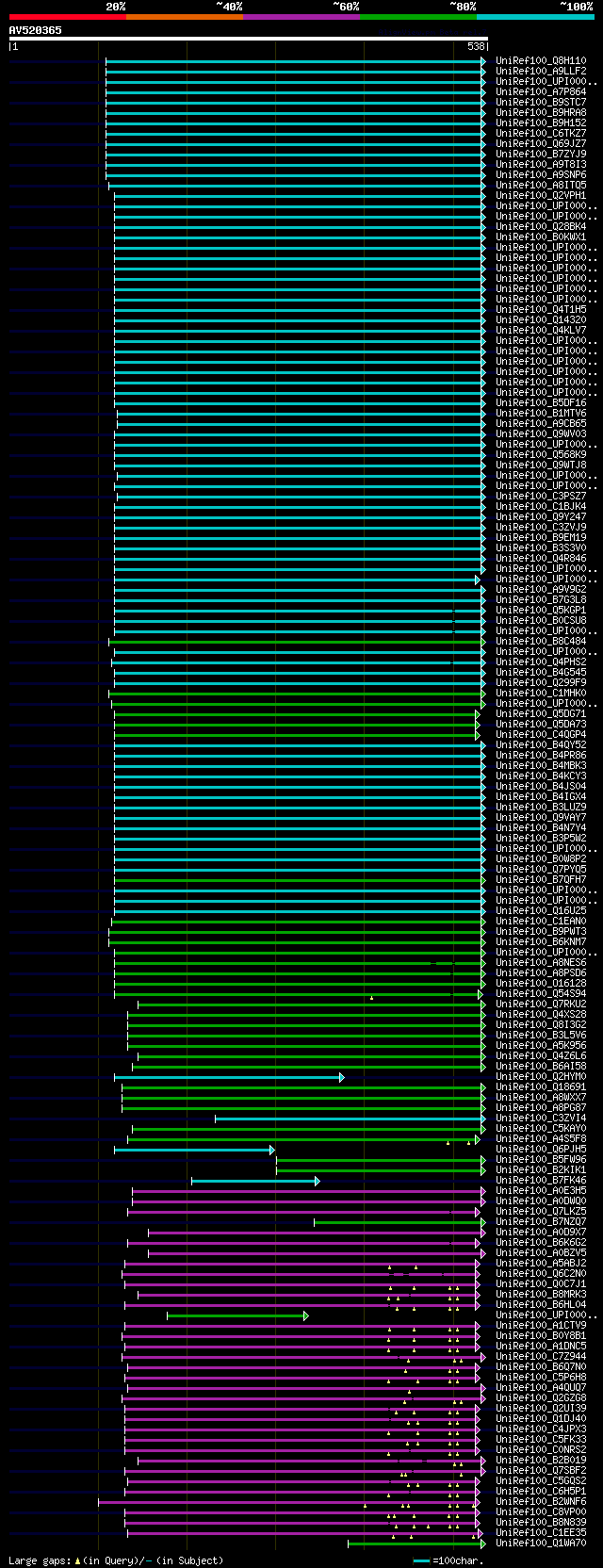603x1568 pixels.
Task: Select the UniRef100_A9V9G2 label
Action: point(541,590)
